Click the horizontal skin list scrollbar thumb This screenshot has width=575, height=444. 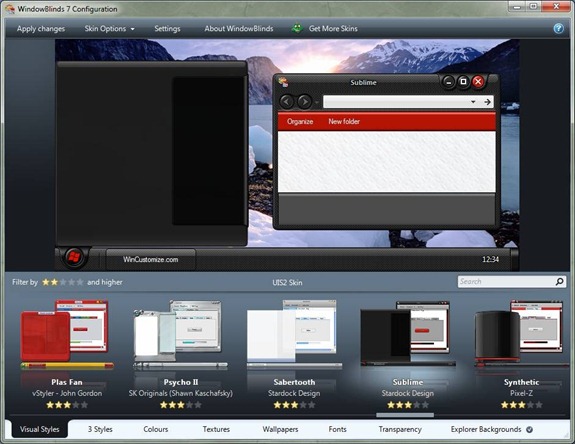(405, 415)
